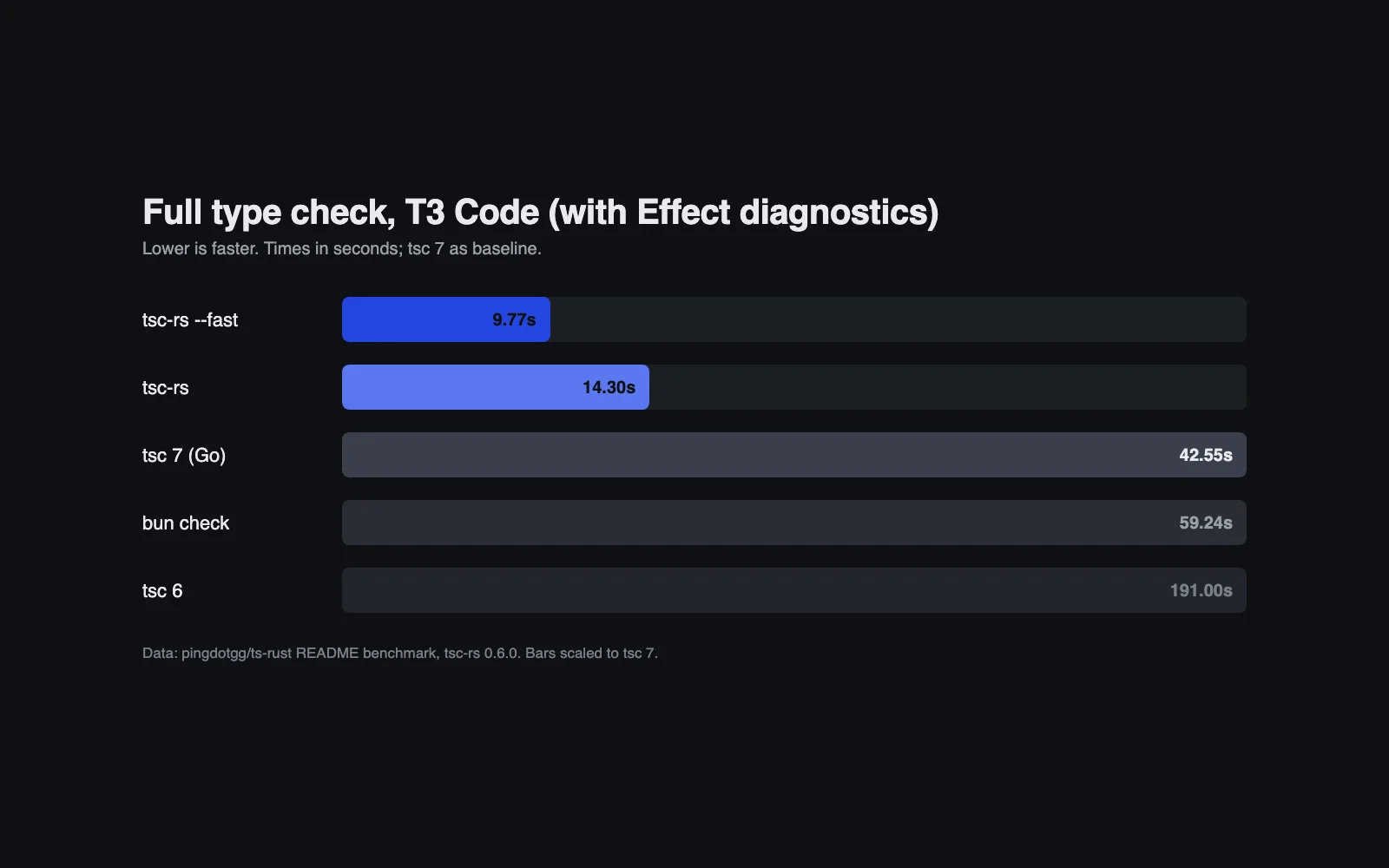Click the empty track beside the 14.30s bar
This screenshot has width=1389, height=868.
(948, 387)
